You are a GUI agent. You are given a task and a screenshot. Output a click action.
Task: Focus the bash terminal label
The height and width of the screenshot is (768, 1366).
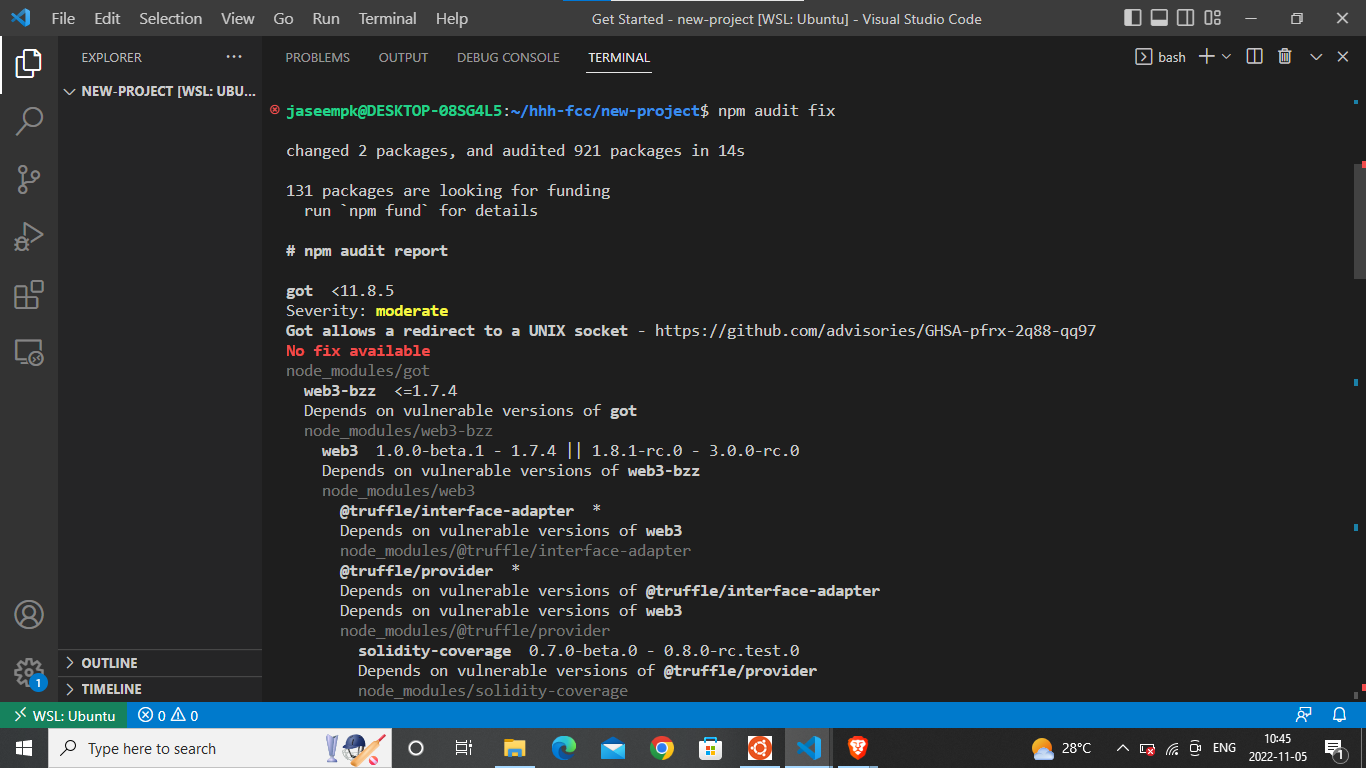(x=1161, y=57)
